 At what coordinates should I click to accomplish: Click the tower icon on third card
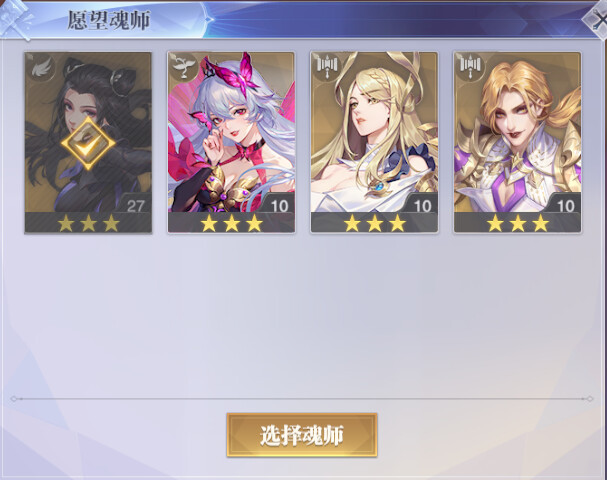coord(326,67)
